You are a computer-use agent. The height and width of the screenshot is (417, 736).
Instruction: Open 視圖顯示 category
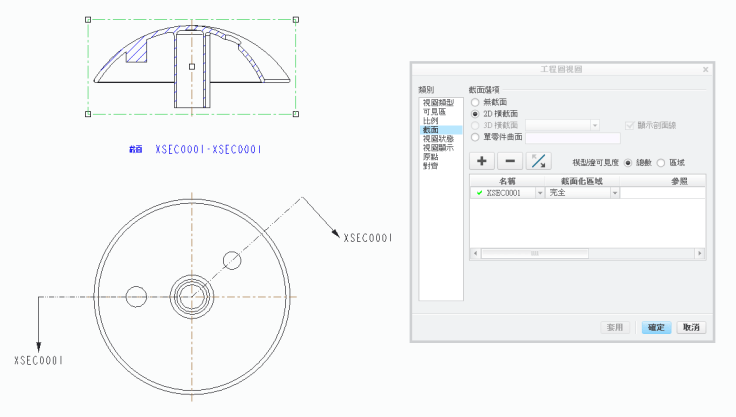(438, 147)
